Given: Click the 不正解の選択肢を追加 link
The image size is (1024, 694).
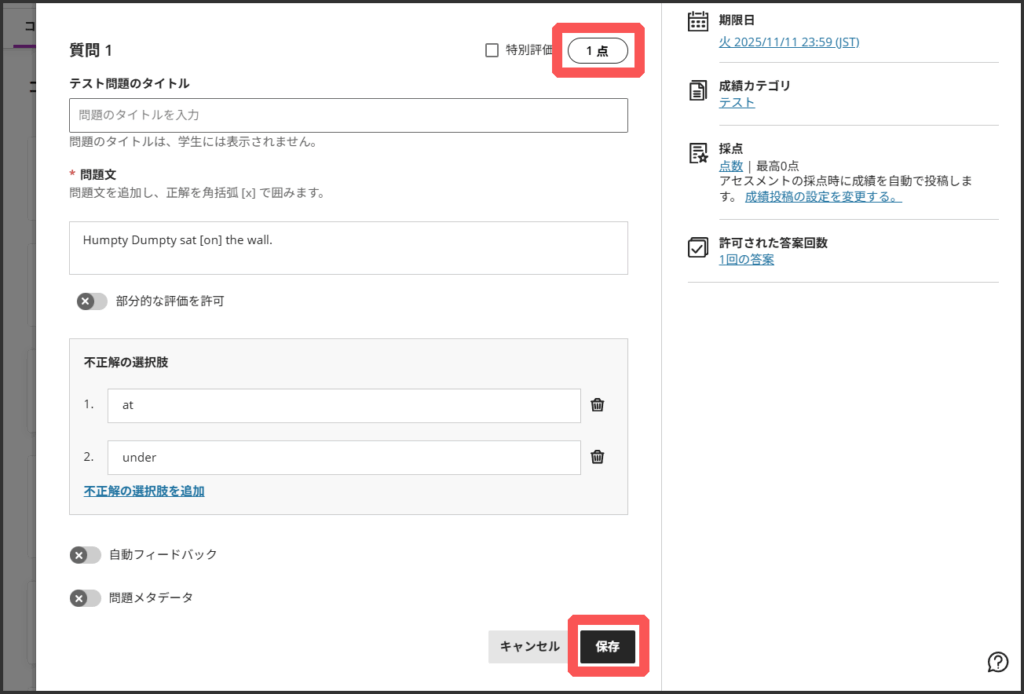Looking at the screenshot, I should (x=144, y=491).
